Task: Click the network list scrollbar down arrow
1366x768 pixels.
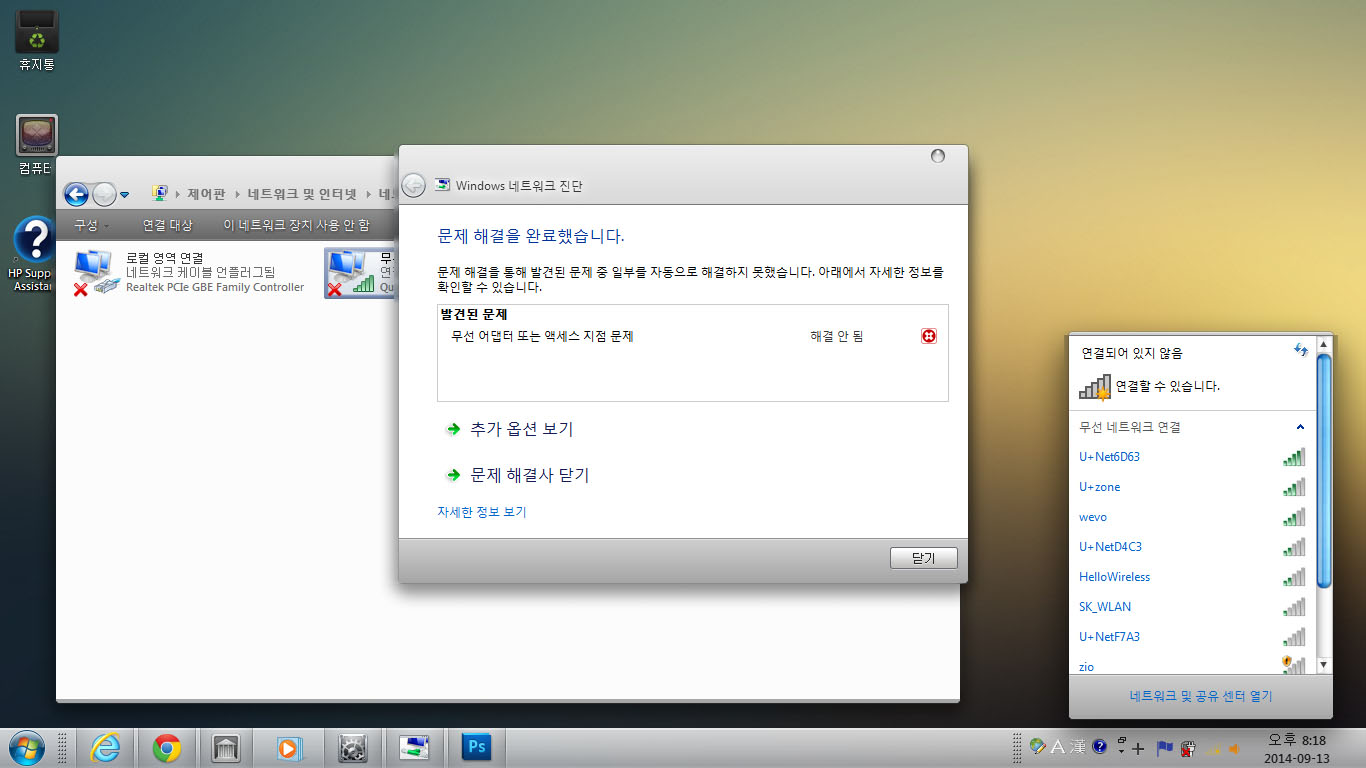Action: [x=1324, y=664]
